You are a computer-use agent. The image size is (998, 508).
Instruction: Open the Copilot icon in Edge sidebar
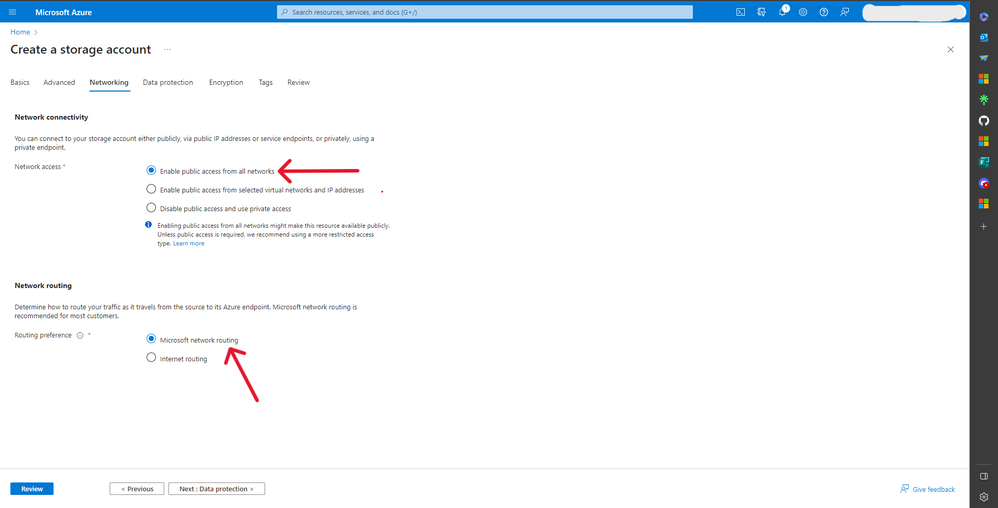tap(983, 17)
